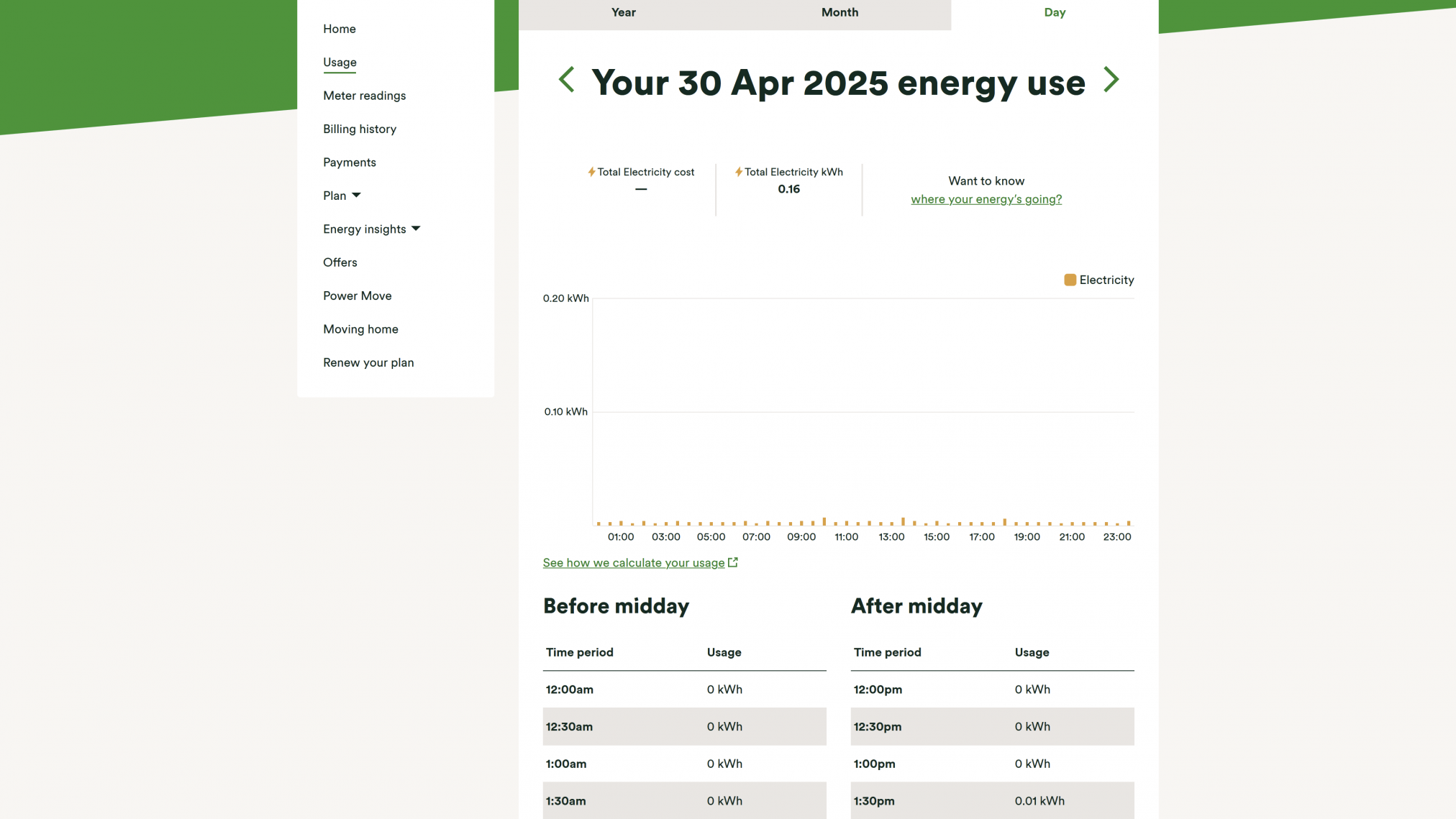Go to Billing history page
This screenshot has width=1456, height=819.
[x=359, y=129]
